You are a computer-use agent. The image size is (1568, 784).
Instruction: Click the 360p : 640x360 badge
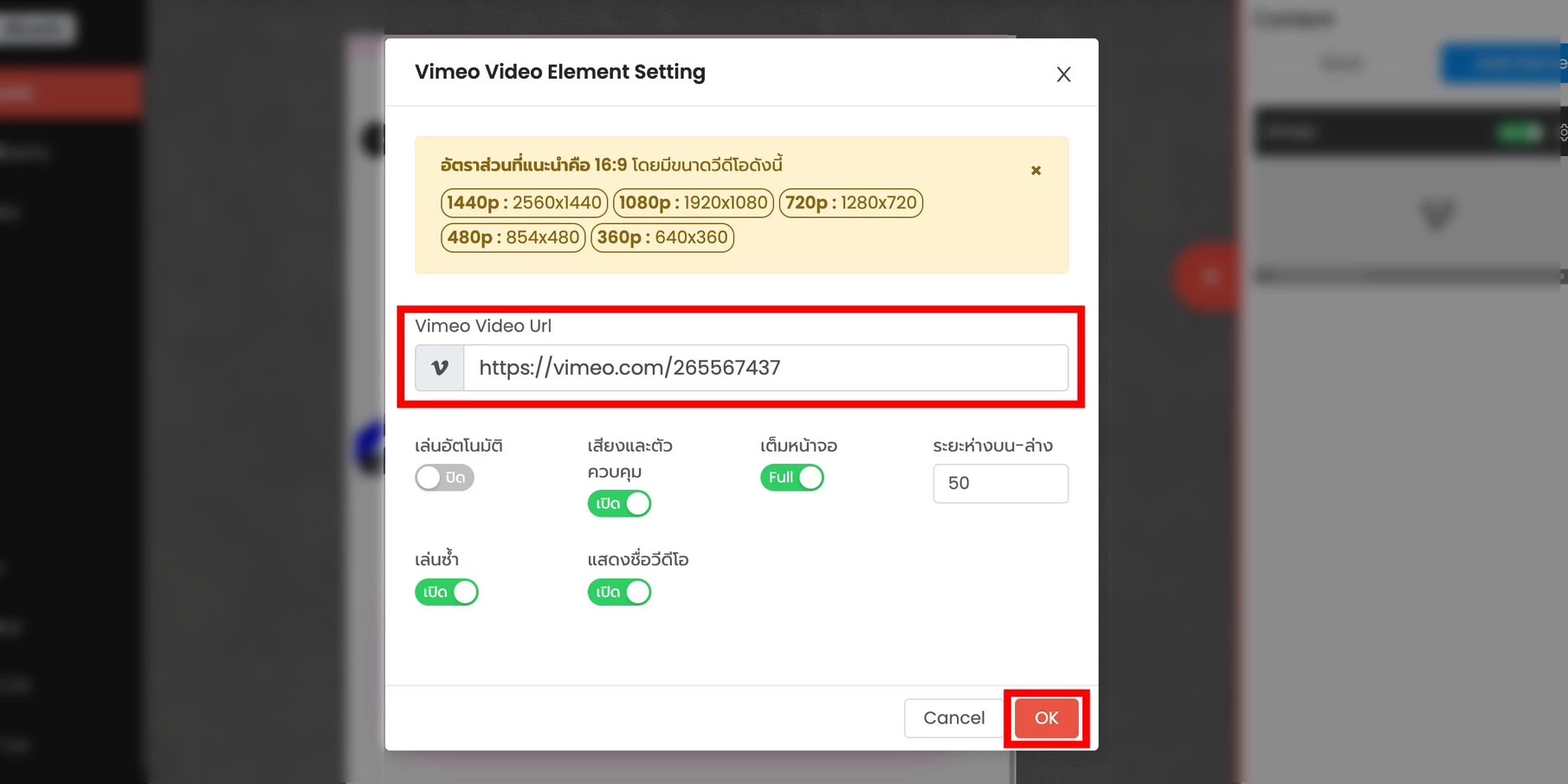coord(661,237)
